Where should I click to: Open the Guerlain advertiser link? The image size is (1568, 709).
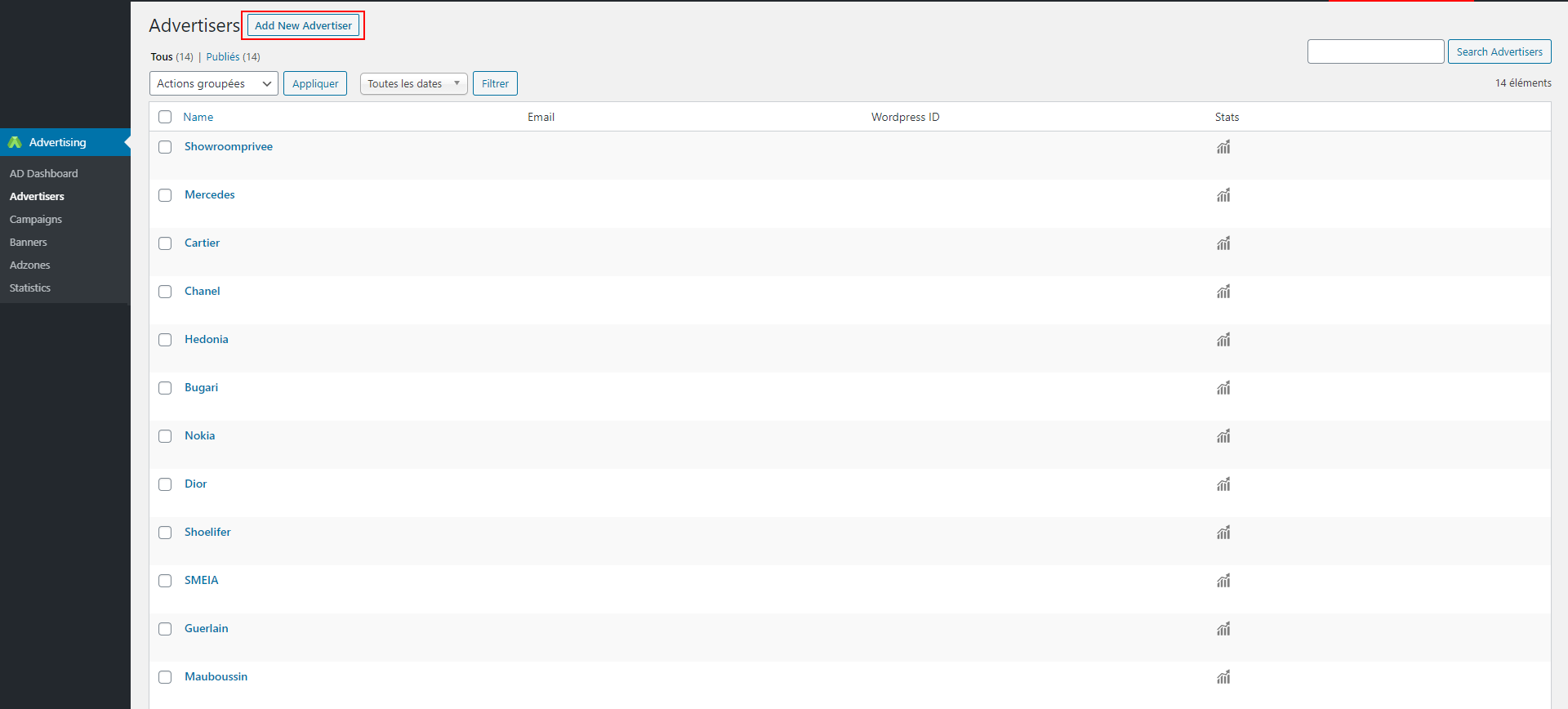tap(207, 628)
